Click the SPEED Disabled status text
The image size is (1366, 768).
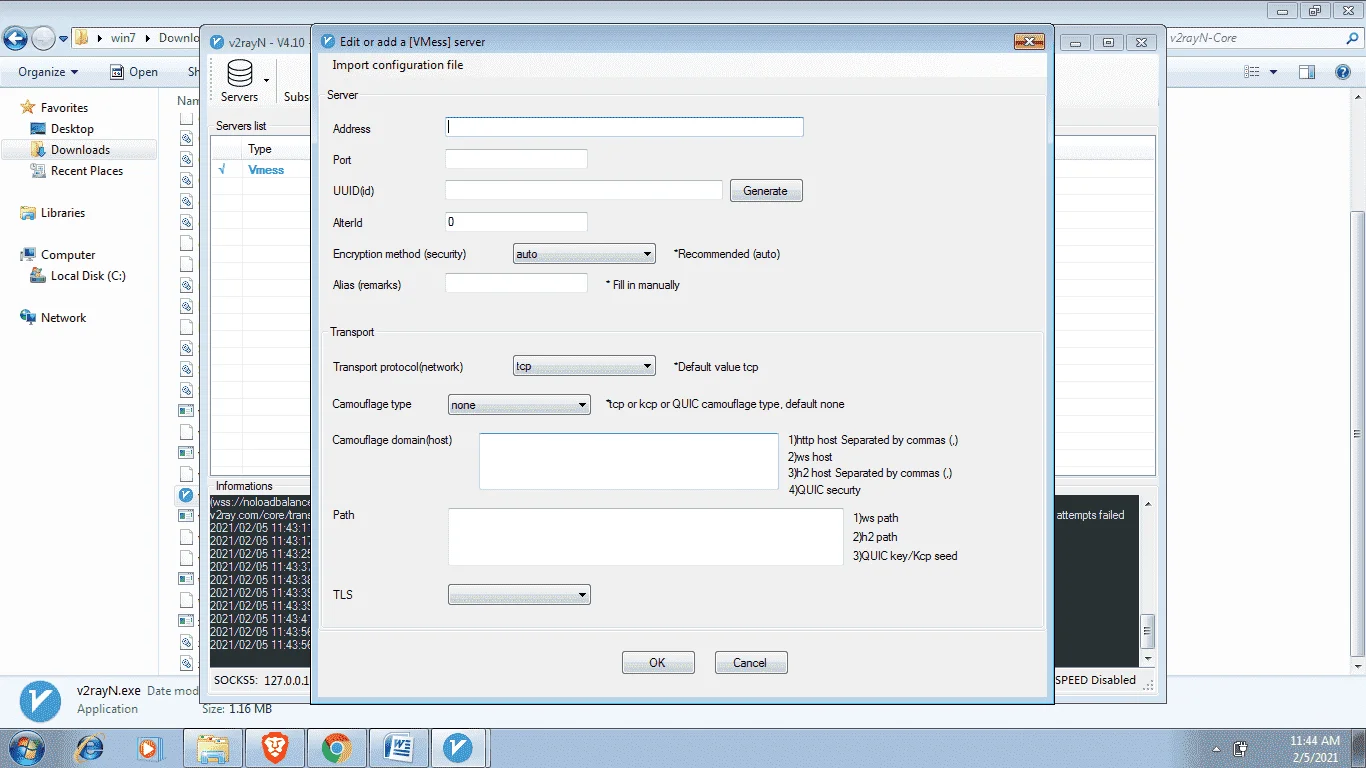(x=1096, y=680)
